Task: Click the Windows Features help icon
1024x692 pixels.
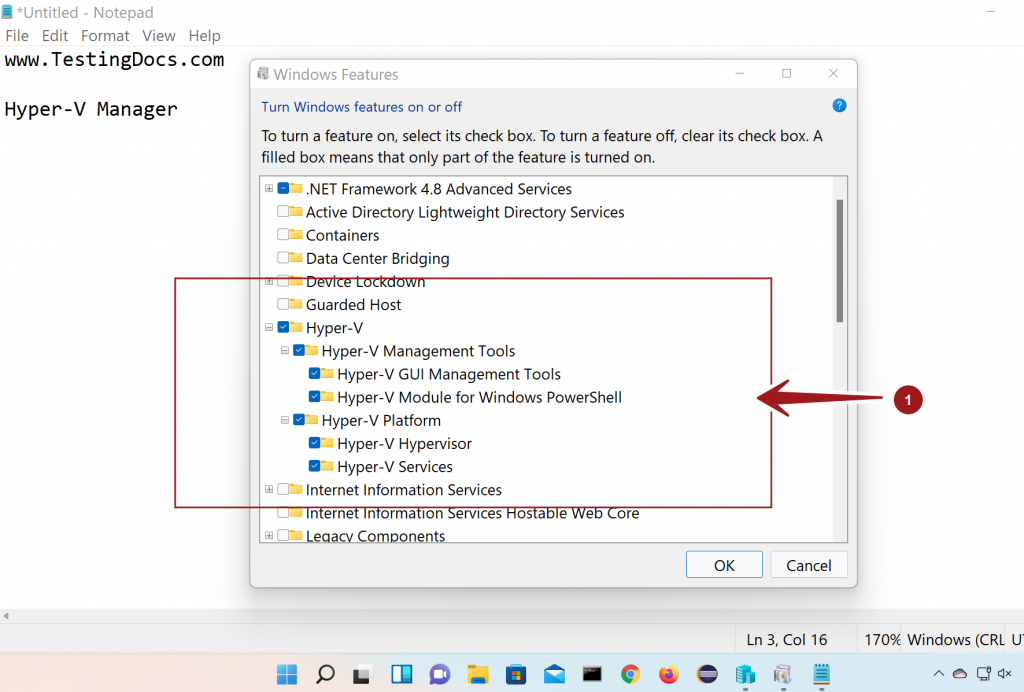Action: pos(839,105)
